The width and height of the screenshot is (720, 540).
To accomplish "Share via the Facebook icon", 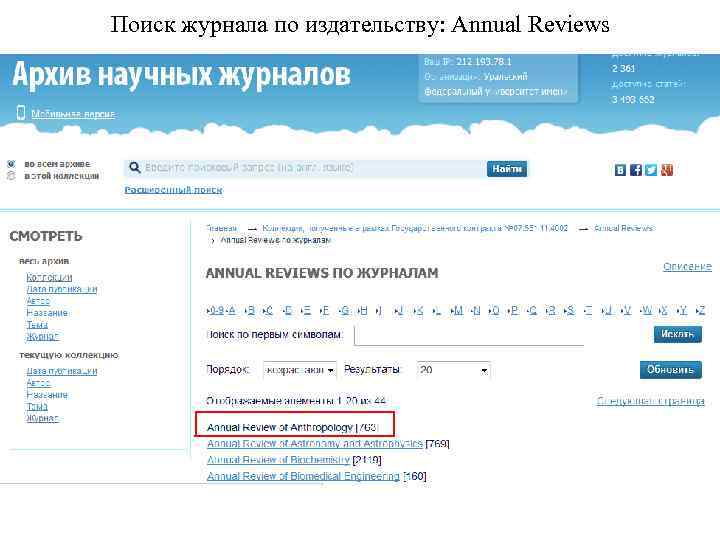I will 636,170.
